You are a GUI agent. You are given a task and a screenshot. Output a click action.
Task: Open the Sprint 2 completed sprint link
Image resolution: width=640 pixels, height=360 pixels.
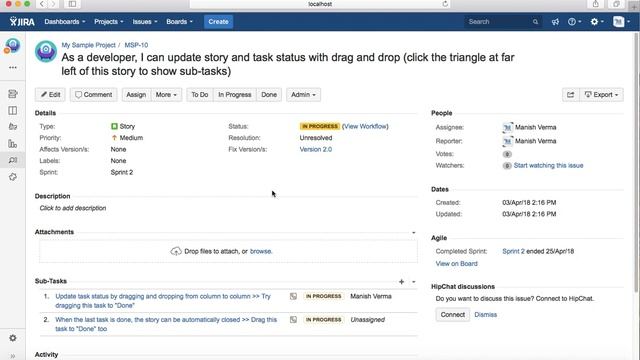click(513, 251)
